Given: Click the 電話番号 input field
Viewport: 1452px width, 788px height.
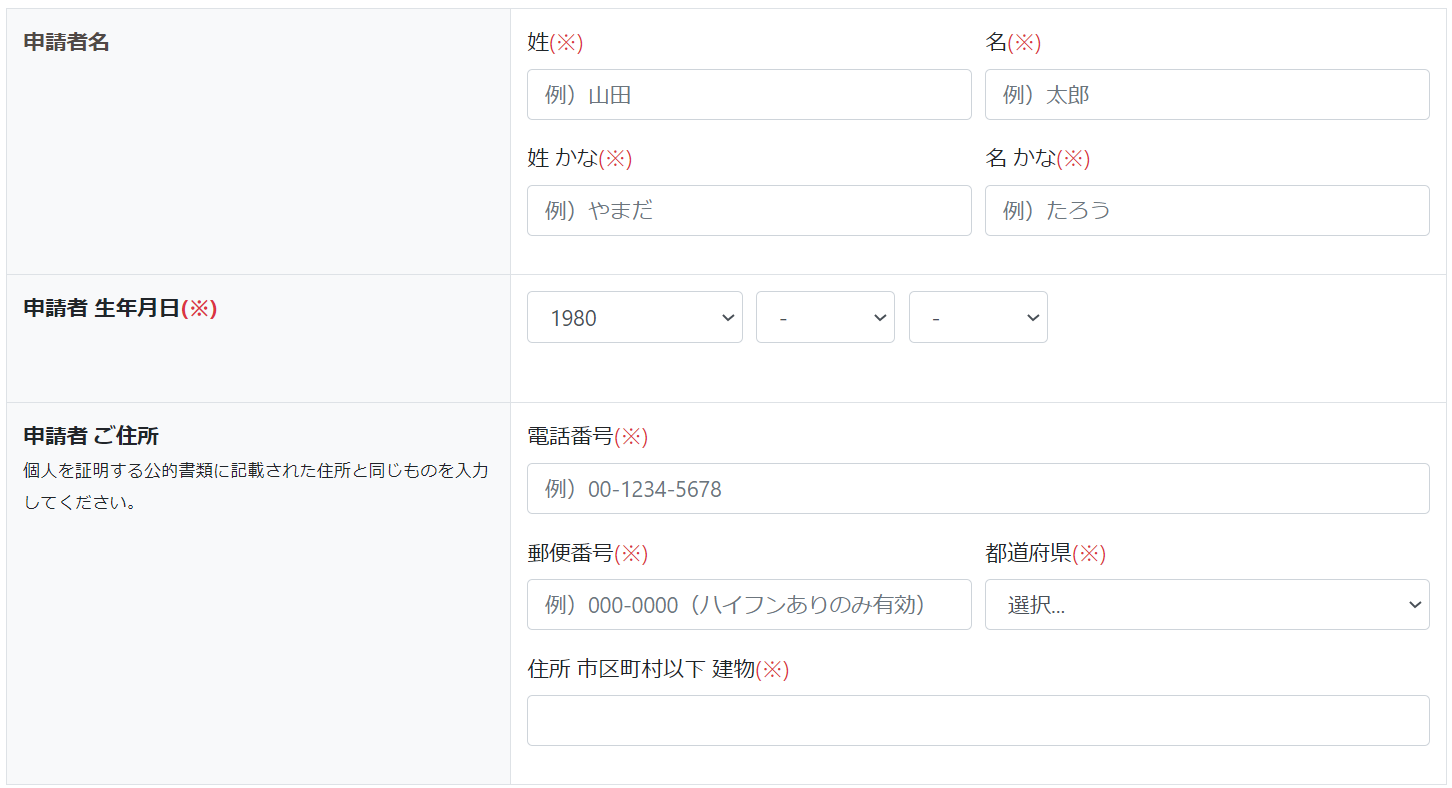Looking at the screenshot, I should (978, 489).
